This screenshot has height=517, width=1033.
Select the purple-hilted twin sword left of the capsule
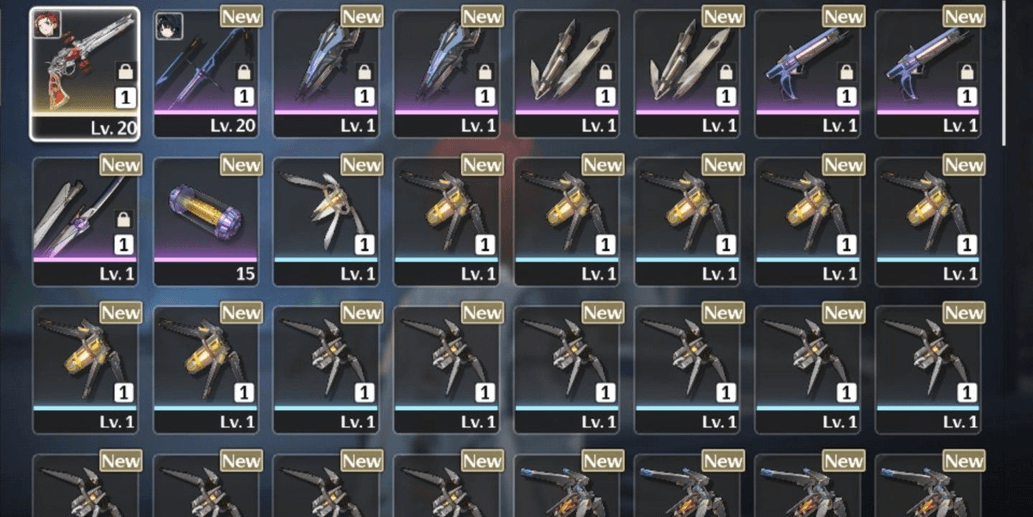pos(85,222)
